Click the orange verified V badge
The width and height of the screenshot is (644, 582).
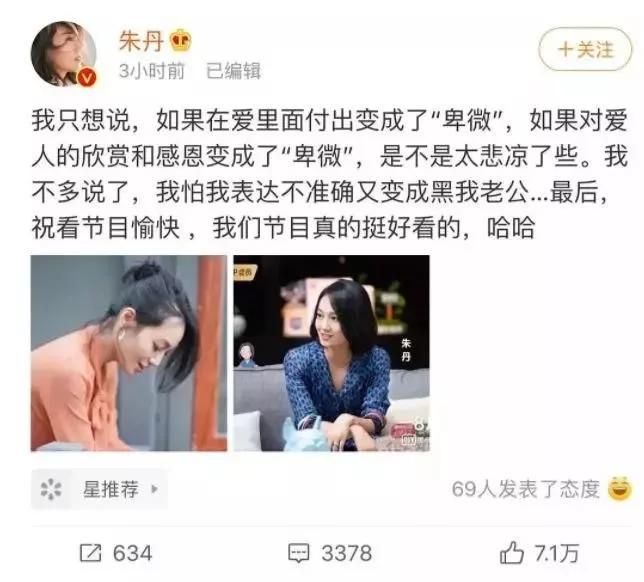[87, 77]
